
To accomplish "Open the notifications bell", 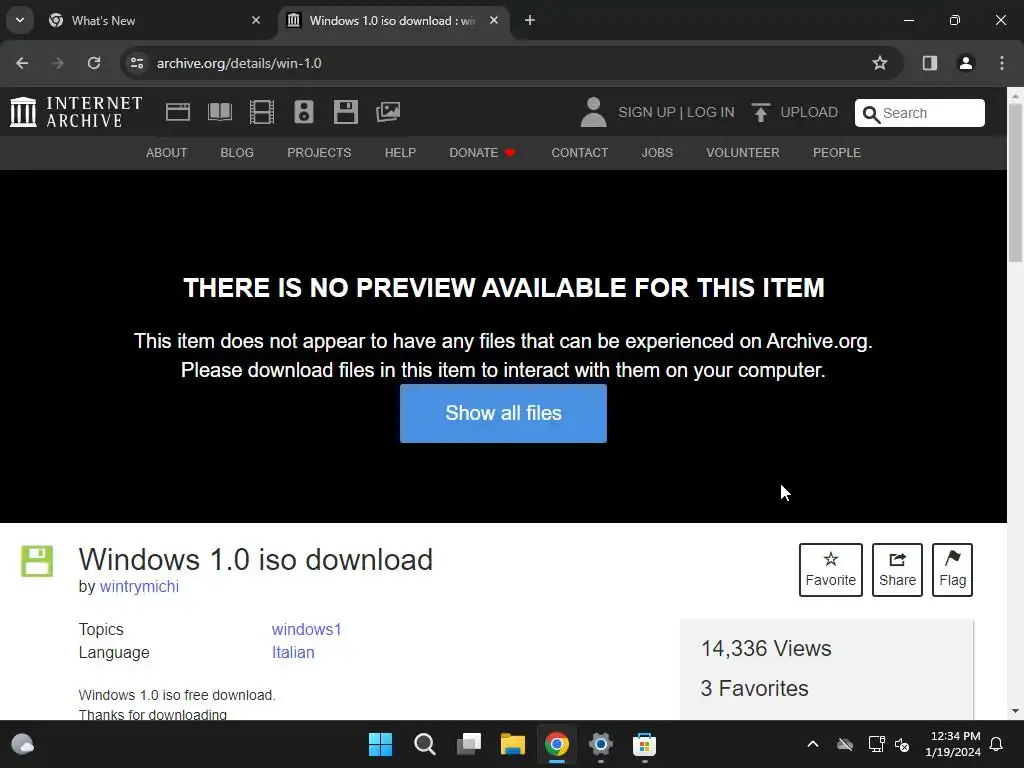I will [x=997, y=744].
